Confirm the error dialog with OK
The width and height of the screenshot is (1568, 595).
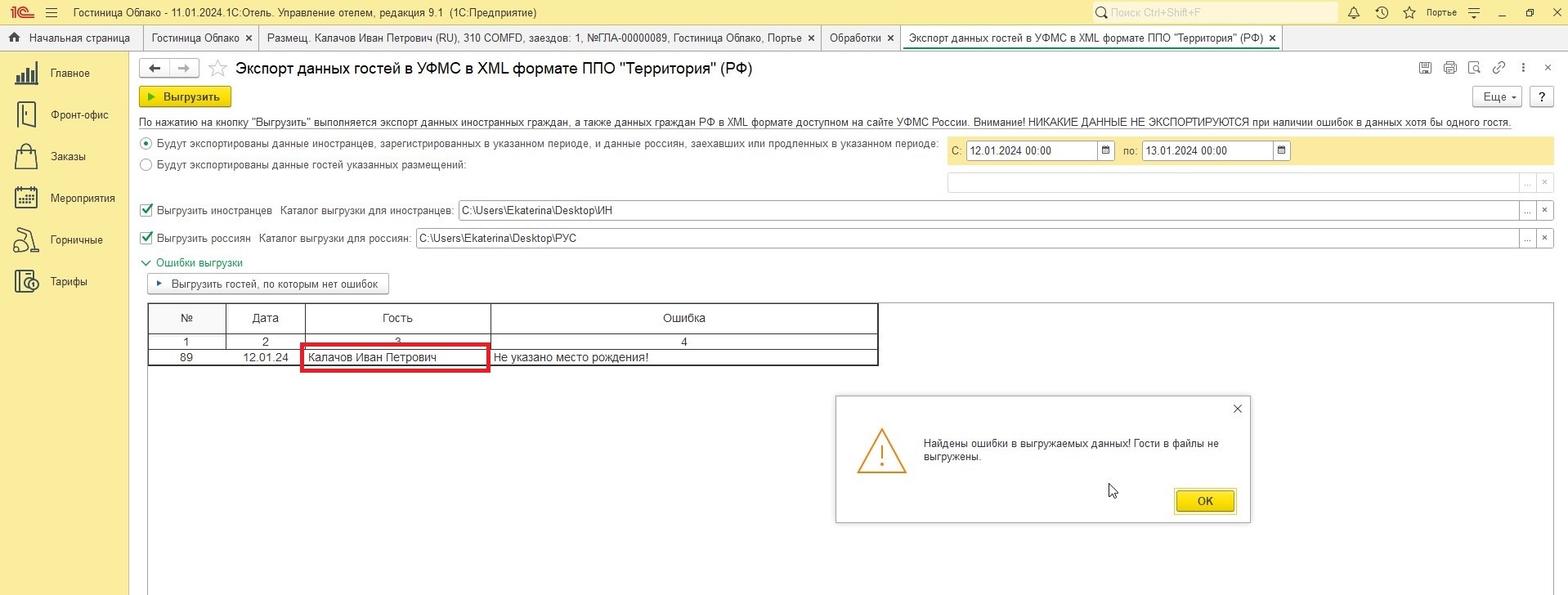tap(1205, 501)
